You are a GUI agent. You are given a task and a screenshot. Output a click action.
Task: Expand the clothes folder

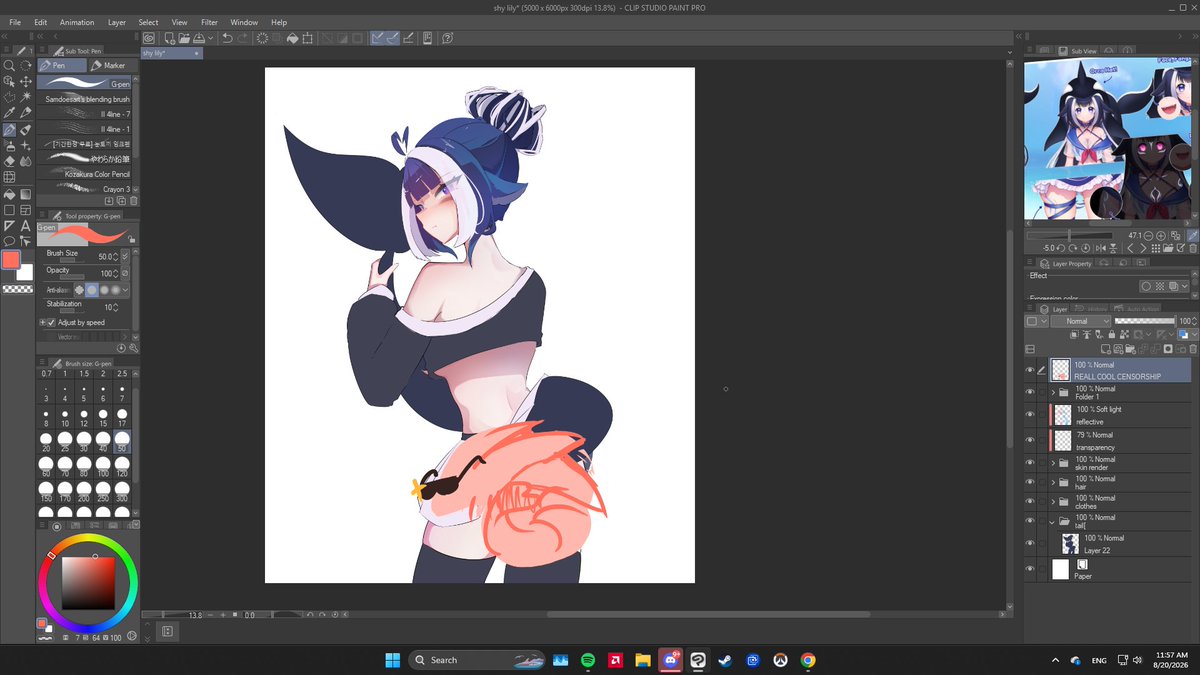(x=1052, y=501)
